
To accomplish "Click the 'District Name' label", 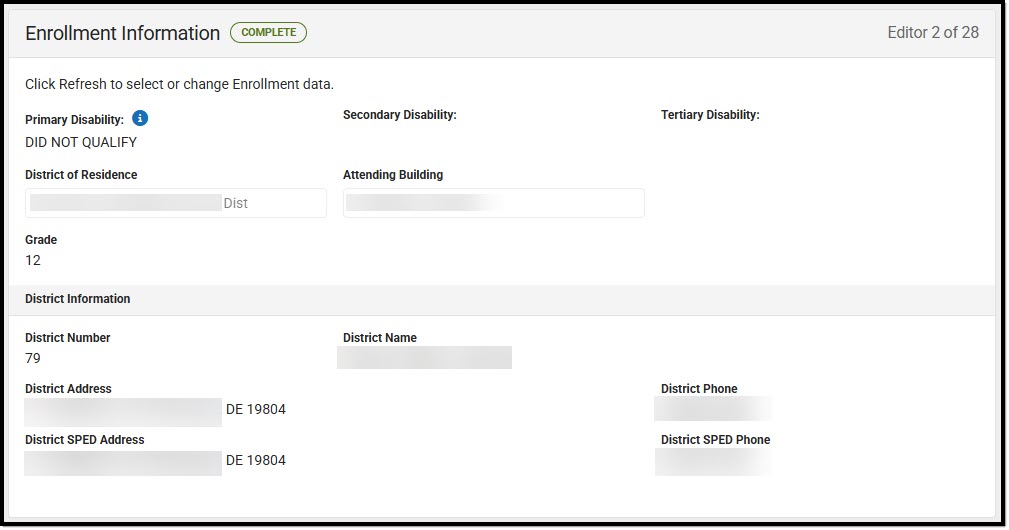I will click(380, 338).
